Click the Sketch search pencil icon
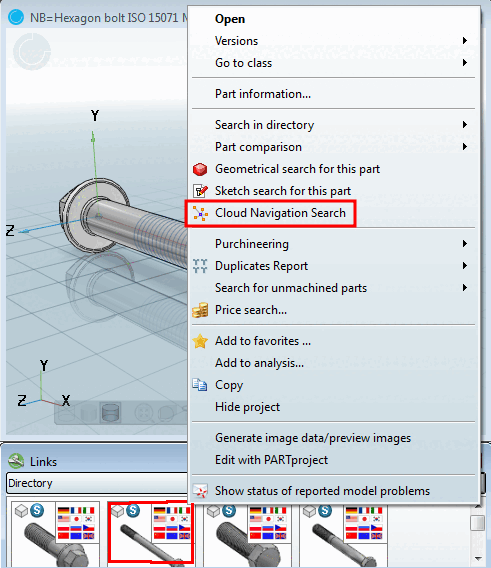Screen dimensions: 491x568 tap(200, 191)
